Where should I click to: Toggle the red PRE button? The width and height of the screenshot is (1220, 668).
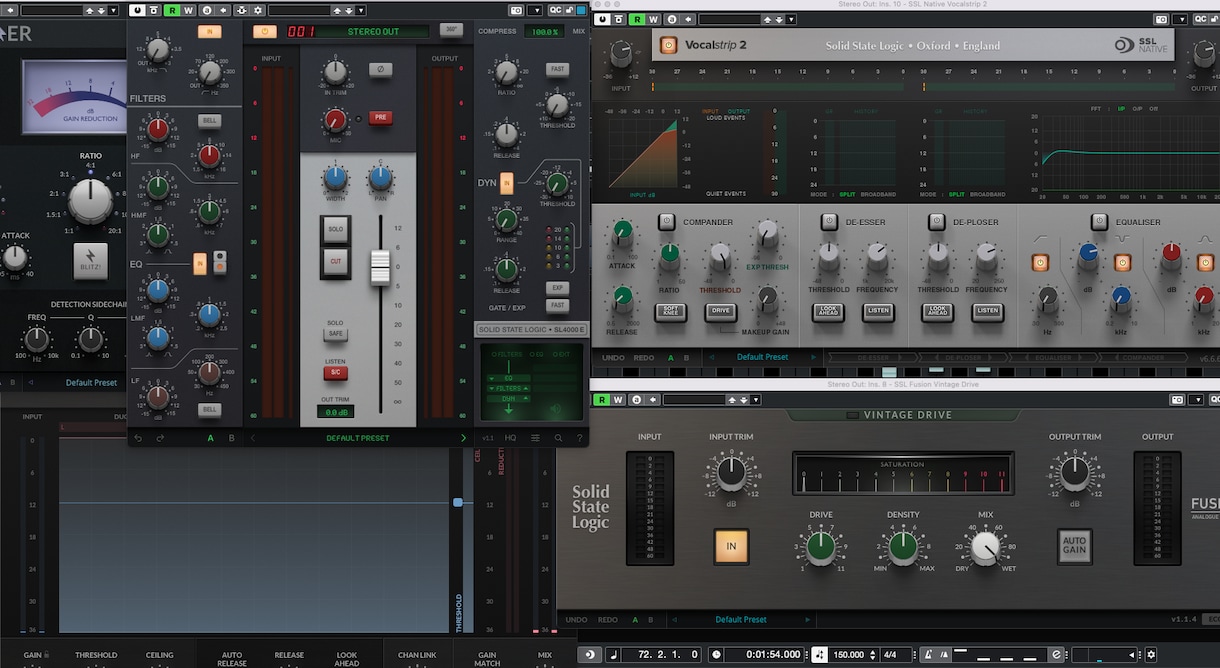(x=380, y=117)
